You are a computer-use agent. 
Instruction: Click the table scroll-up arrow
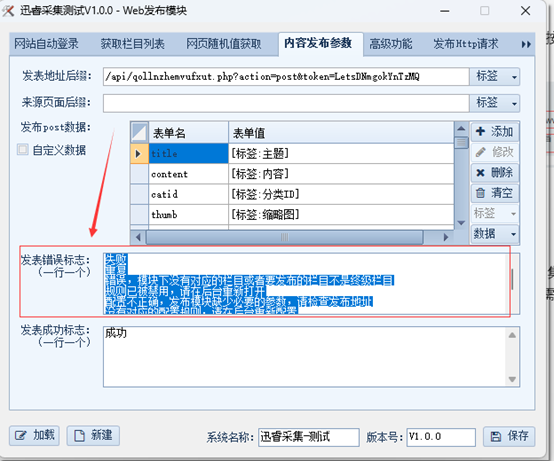461,129
